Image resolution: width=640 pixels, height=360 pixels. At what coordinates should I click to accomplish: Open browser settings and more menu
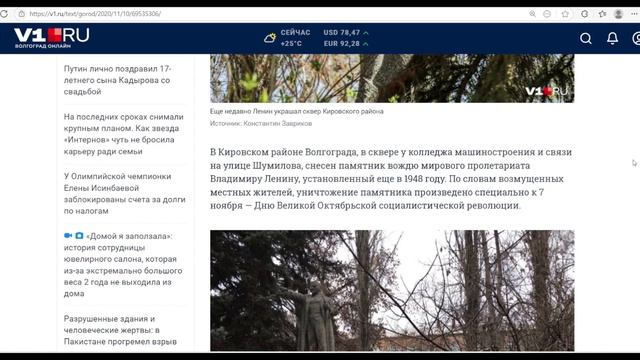tap(635, 14)
